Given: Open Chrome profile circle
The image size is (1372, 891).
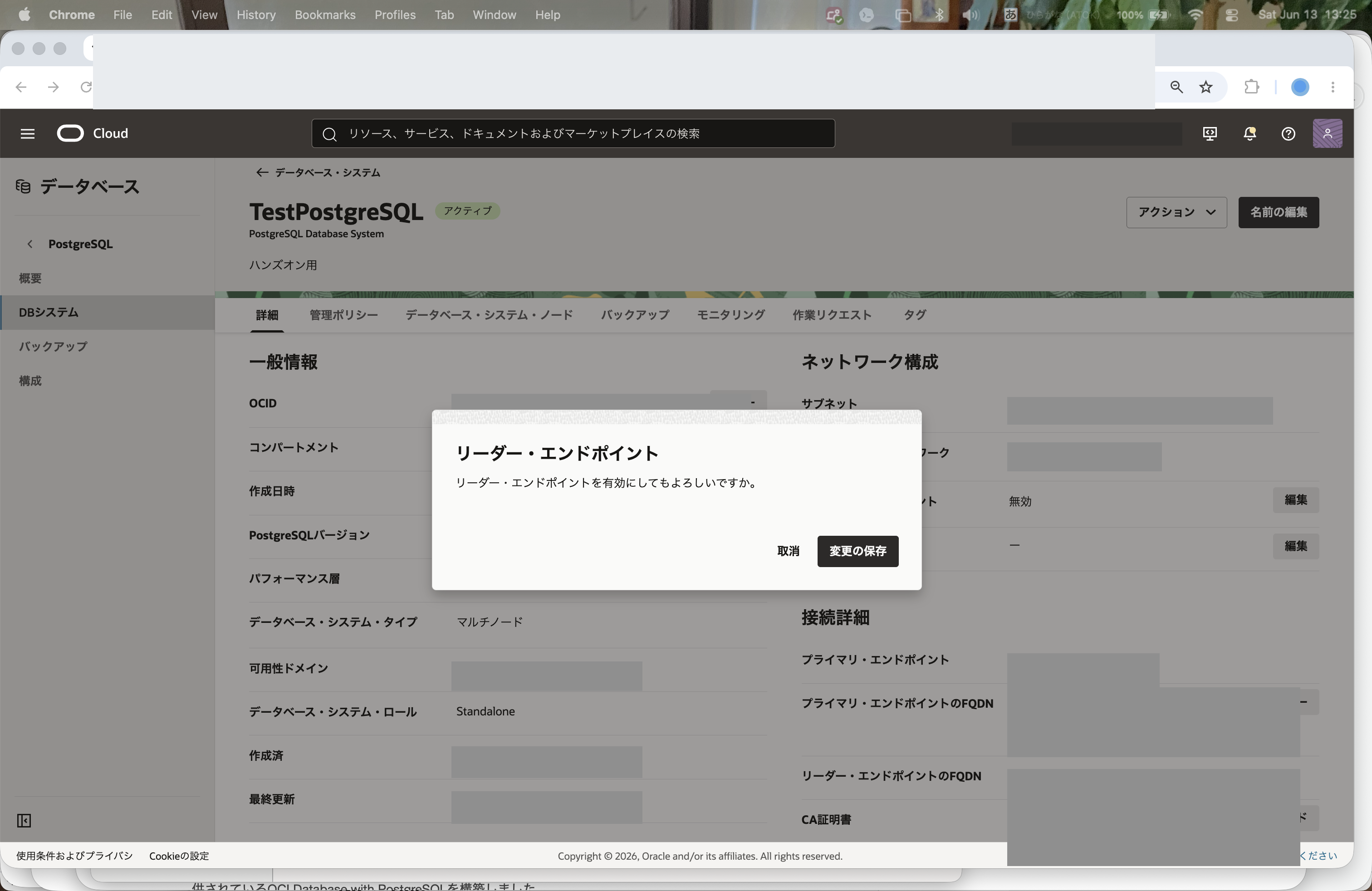Looking at the screenshot, I should click(1299, 87).
